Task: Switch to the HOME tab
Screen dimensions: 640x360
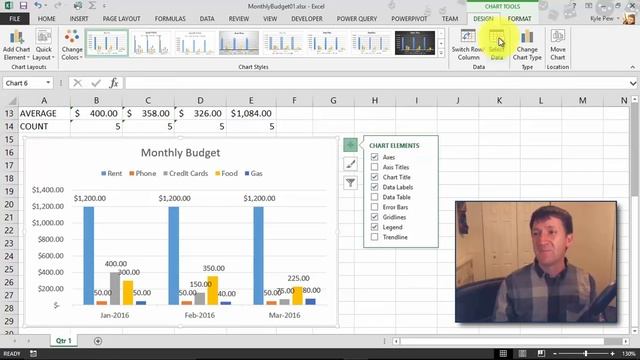Action: tap(47, 19)
